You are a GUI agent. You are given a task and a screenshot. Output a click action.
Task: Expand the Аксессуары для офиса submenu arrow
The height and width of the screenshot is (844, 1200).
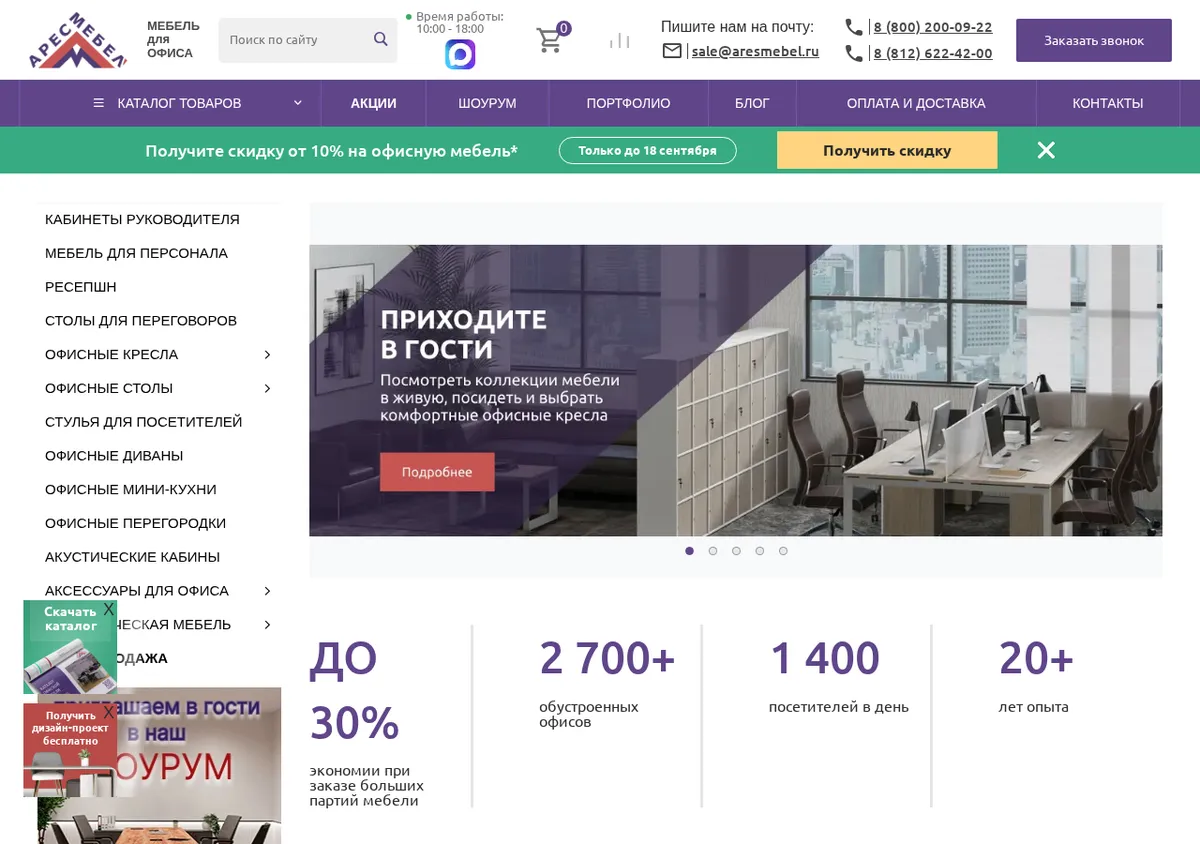(267, 591)
